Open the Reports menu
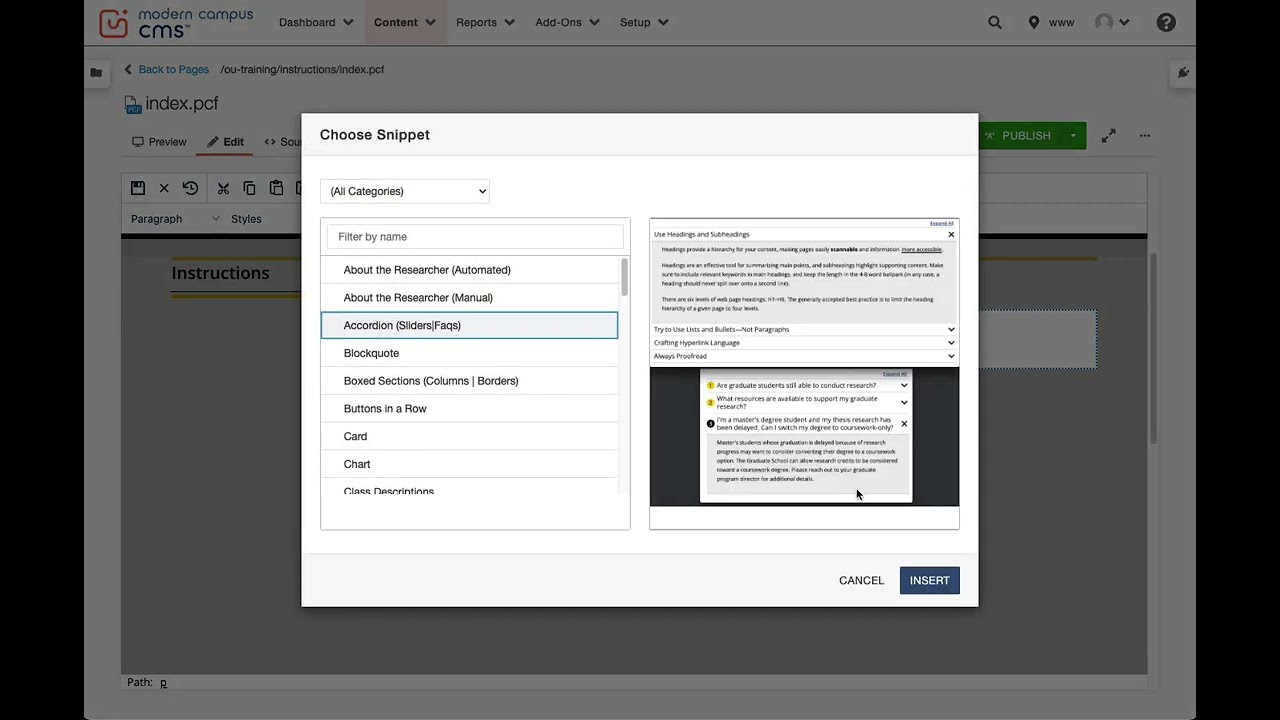The width and height of the screenshot is (1280, 720). (485, 22)
